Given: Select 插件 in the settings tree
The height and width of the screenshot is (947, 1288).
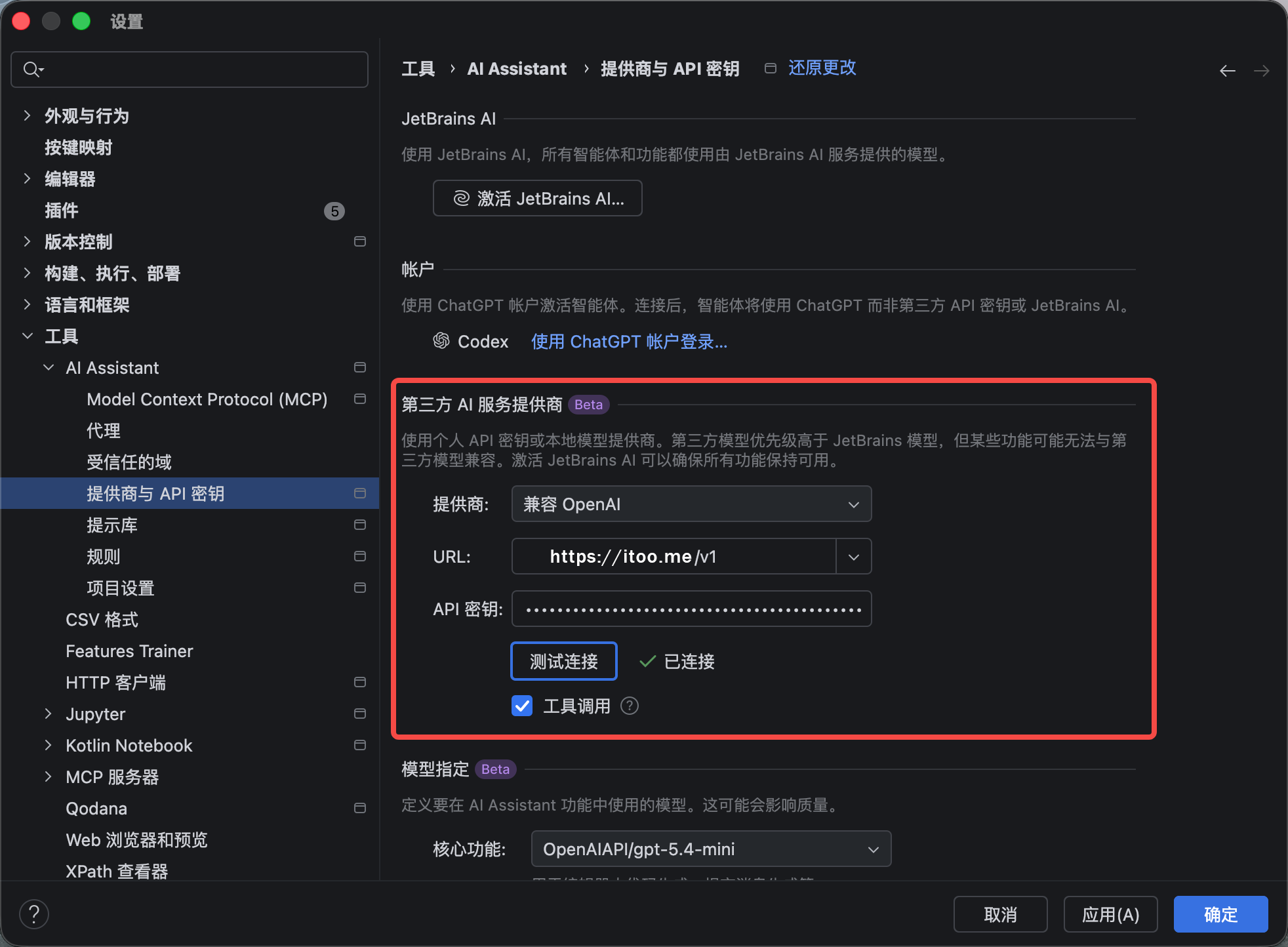Looking at the screenshot, I should tap(62, 210).
